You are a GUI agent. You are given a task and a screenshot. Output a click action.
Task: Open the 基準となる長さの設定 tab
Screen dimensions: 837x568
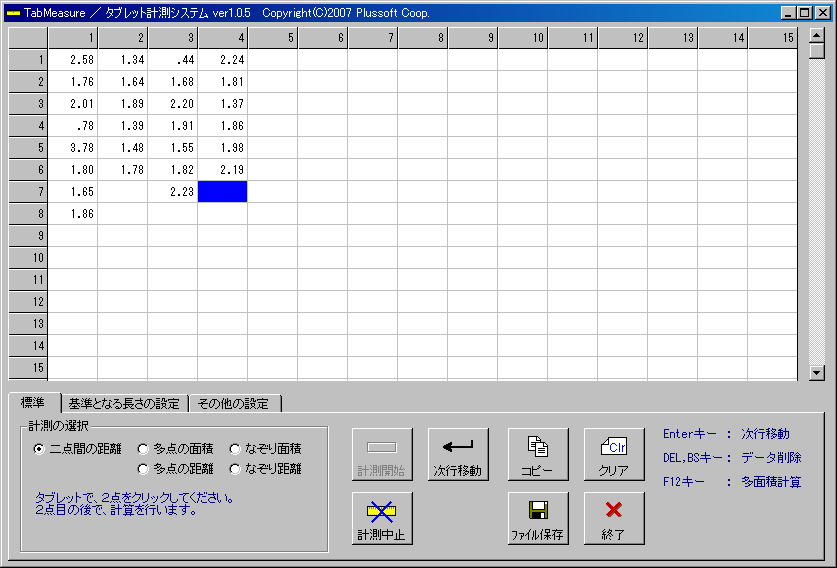[124, 404]
